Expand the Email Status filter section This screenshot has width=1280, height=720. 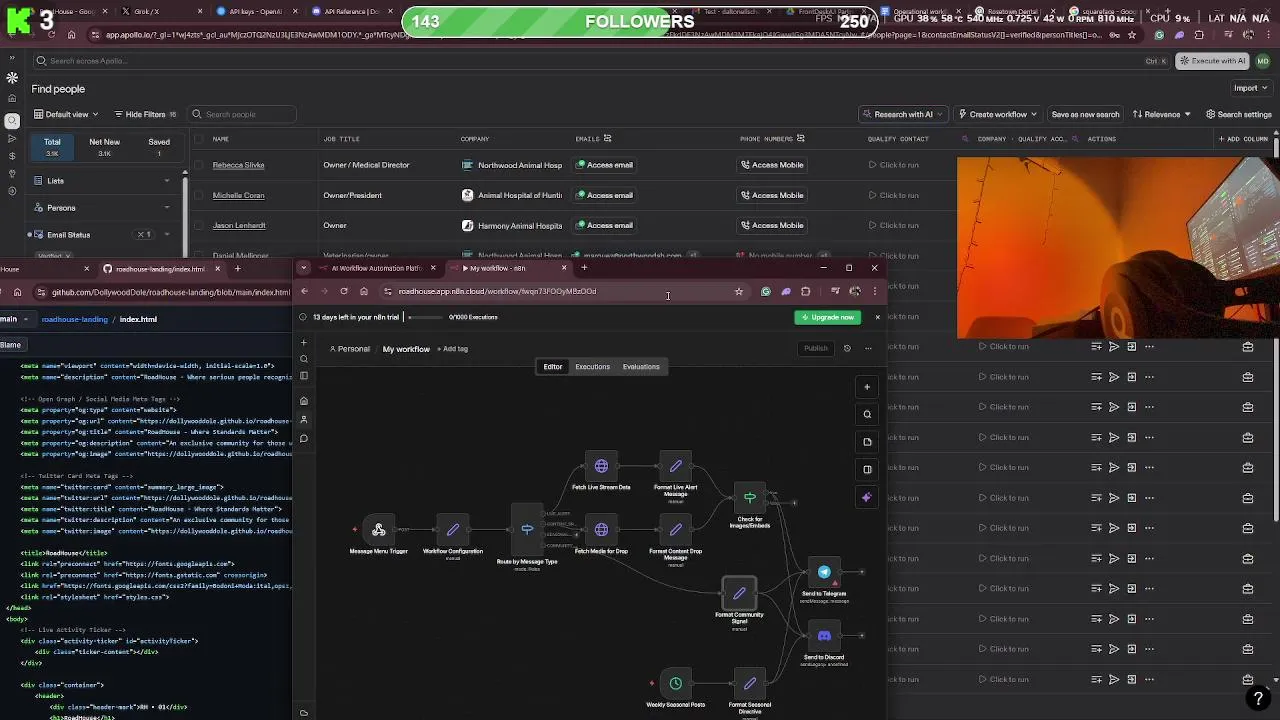pyautogui.click(x=104, y=235)
